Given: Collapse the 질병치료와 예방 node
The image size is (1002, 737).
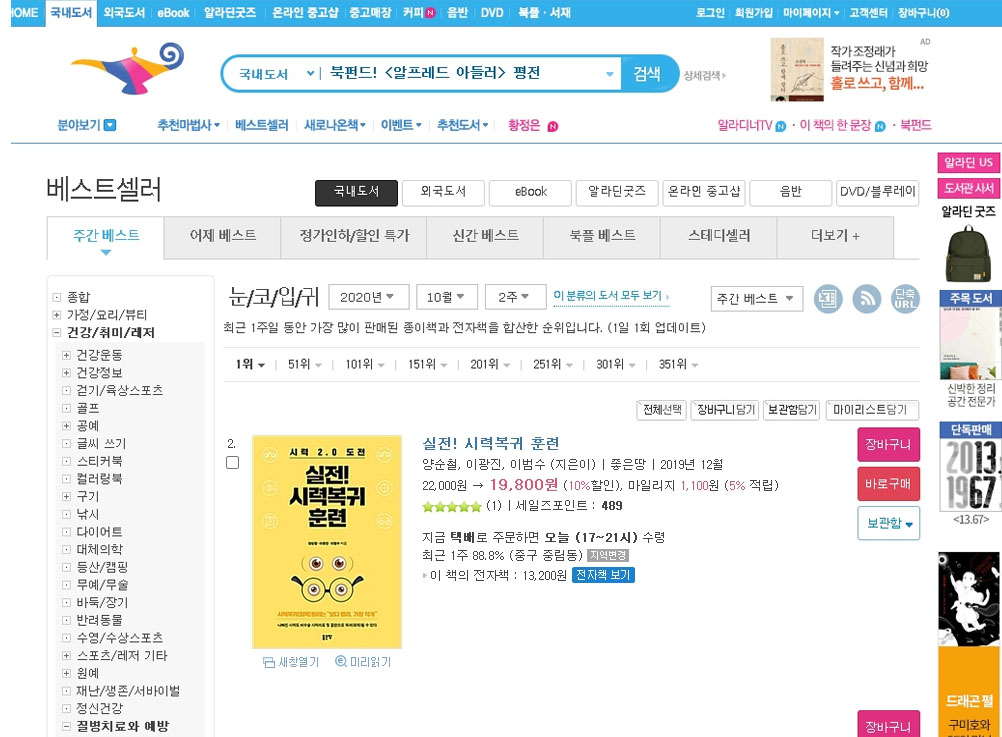Looking at the screenshot, I should [x=66, y=726].
